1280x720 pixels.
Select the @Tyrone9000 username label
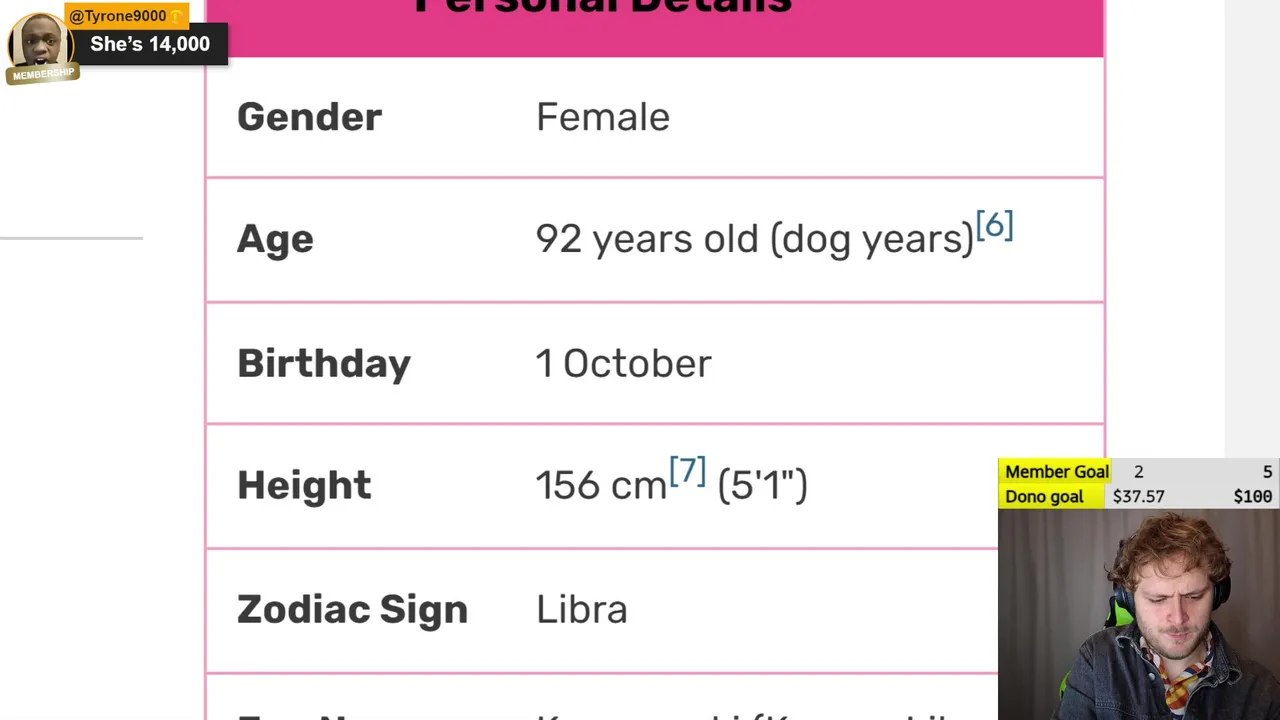pyautogui.click(x=118, y=16)
